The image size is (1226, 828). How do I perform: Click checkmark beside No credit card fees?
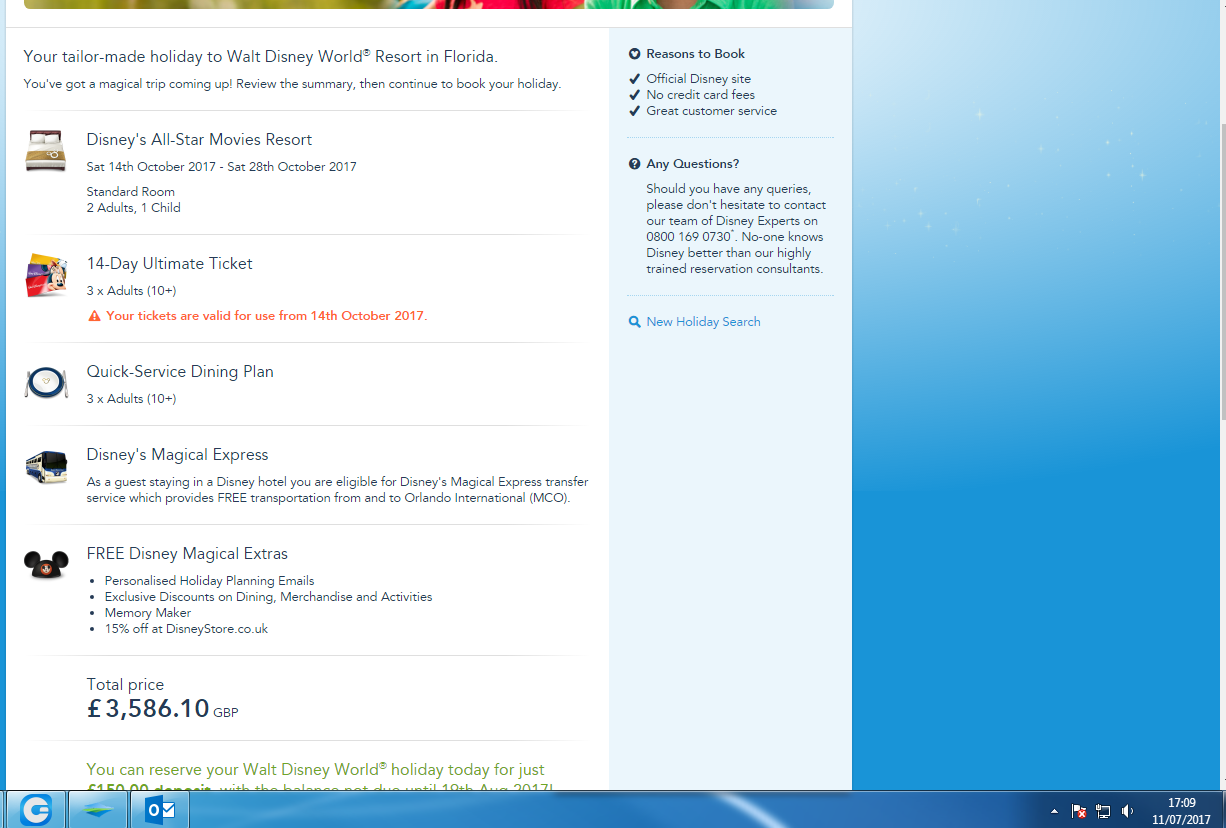pos(634,95)
